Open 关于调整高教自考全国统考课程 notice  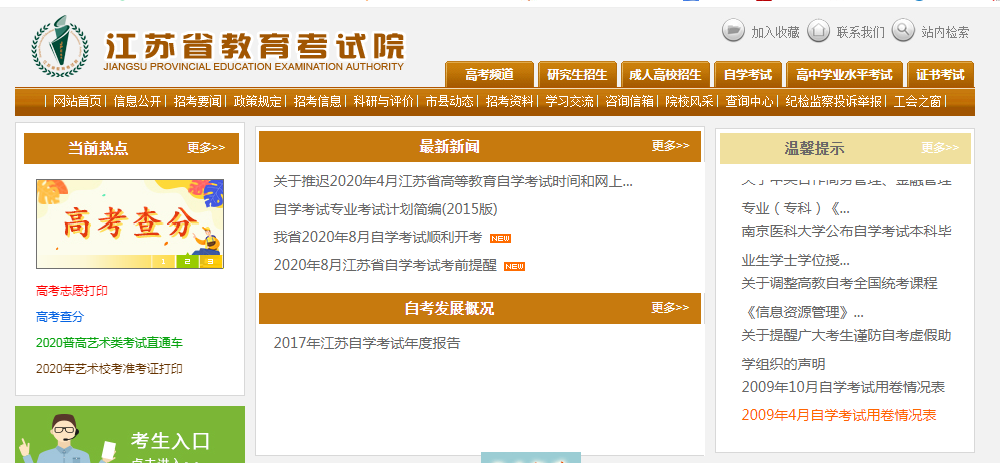tap(839, 298)
